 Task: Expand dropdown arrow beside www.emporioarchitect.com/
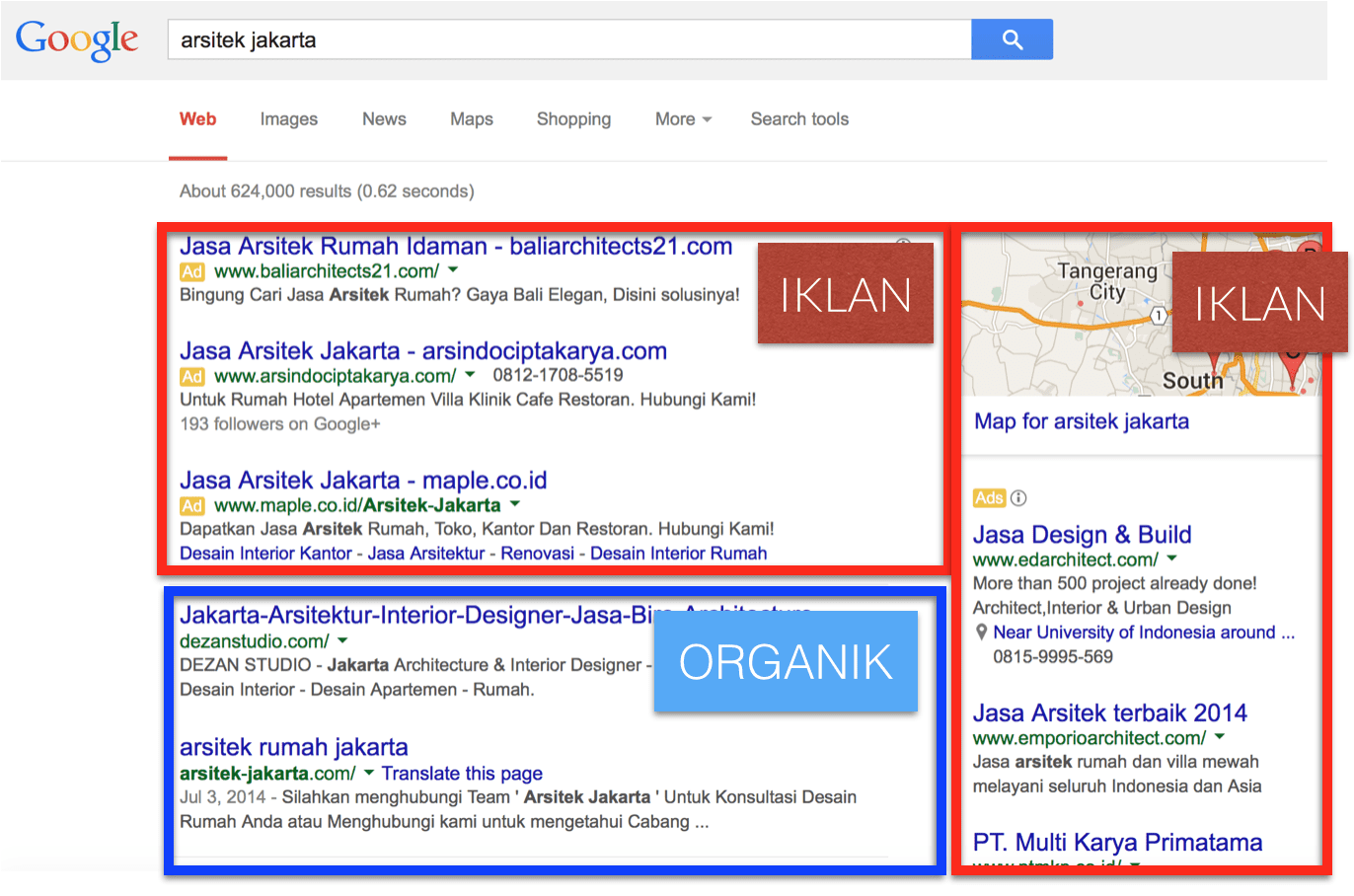coord(1220,736)
